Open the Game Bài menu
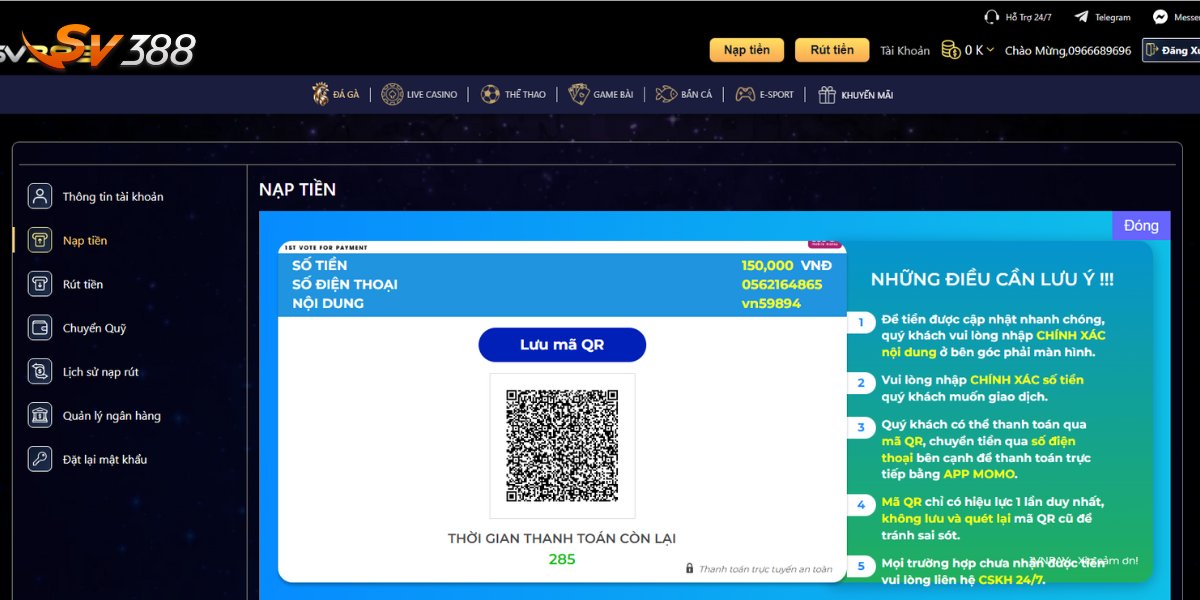Image resolution: width=1200 pixels, height=600 pixels. [600, 94]
